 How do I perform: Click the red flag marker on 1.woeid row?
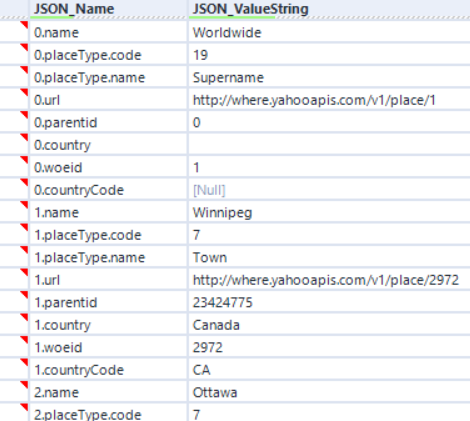pos(24,340)
